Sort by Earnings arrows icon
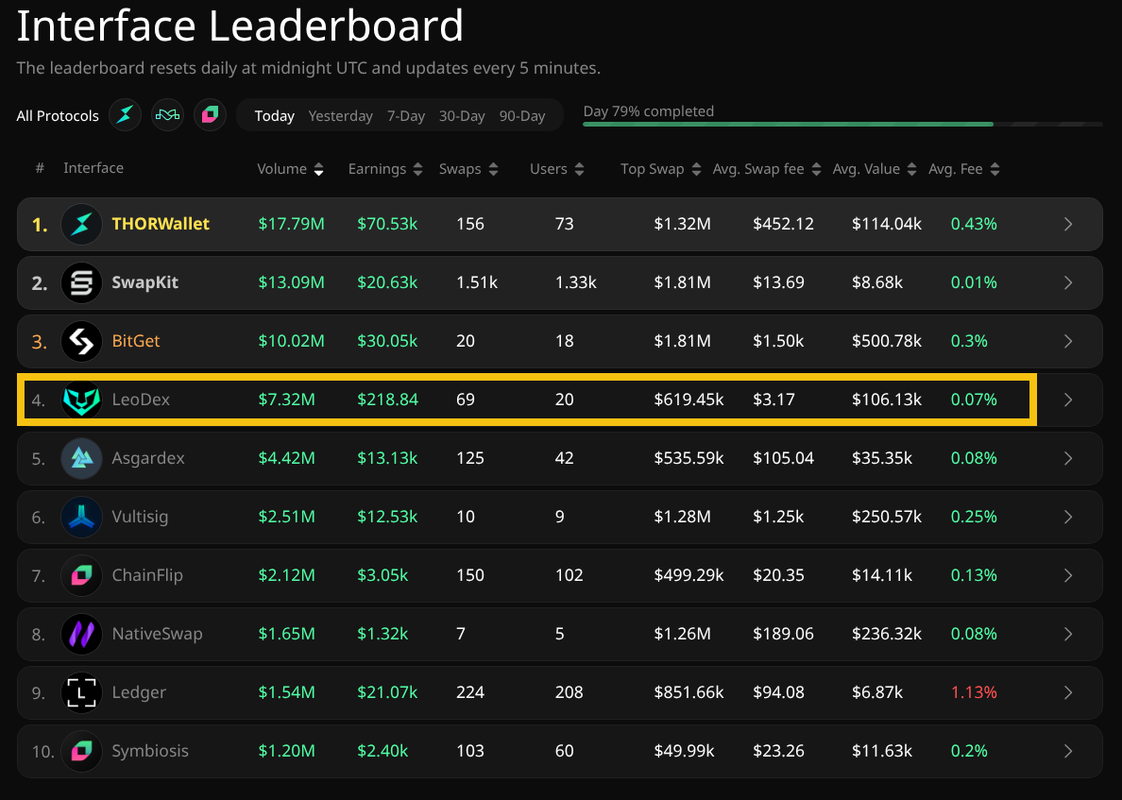This screenshot has height=800, width=1122. pos(418,170)
